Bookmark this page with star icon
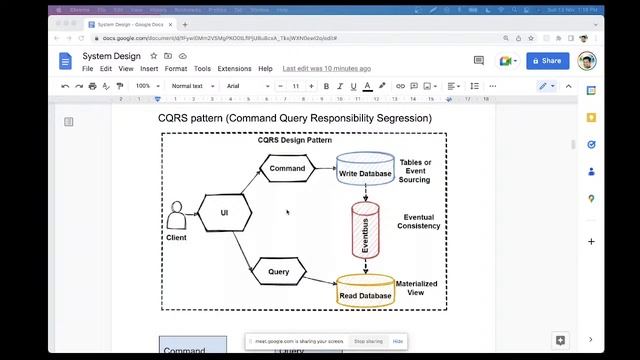Screen dimensions: 640x360 click(531, 38)
